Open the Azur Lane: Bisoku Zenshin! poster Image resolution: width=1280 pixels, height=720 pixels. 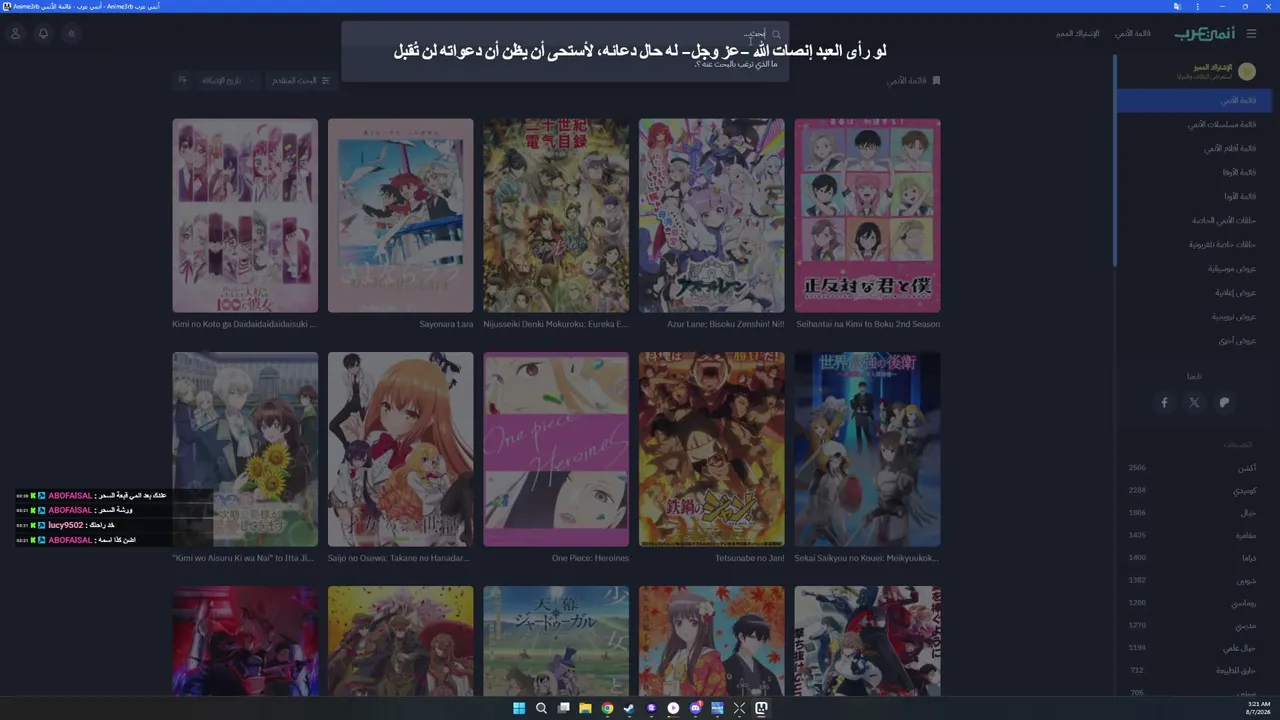(x=712, y=215)
